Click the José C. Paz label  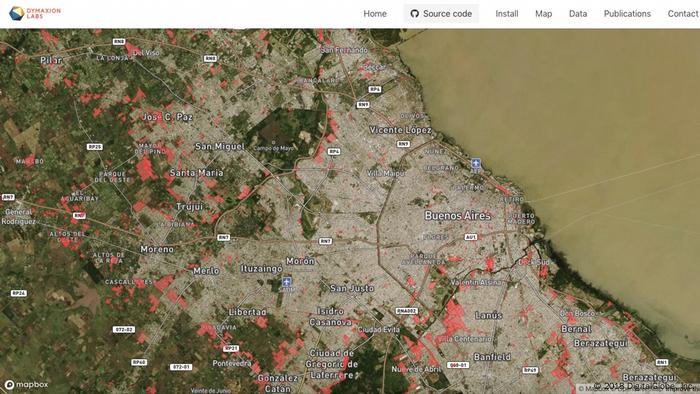[x=167, y=117]
